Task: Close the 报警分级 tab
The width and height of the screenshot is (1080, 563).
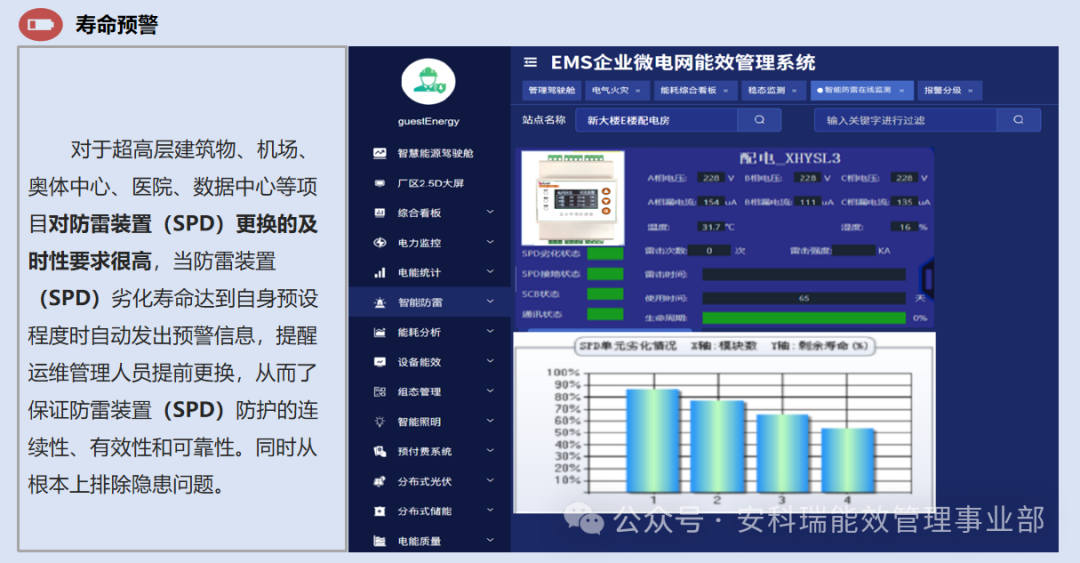Action: [970, 91]
